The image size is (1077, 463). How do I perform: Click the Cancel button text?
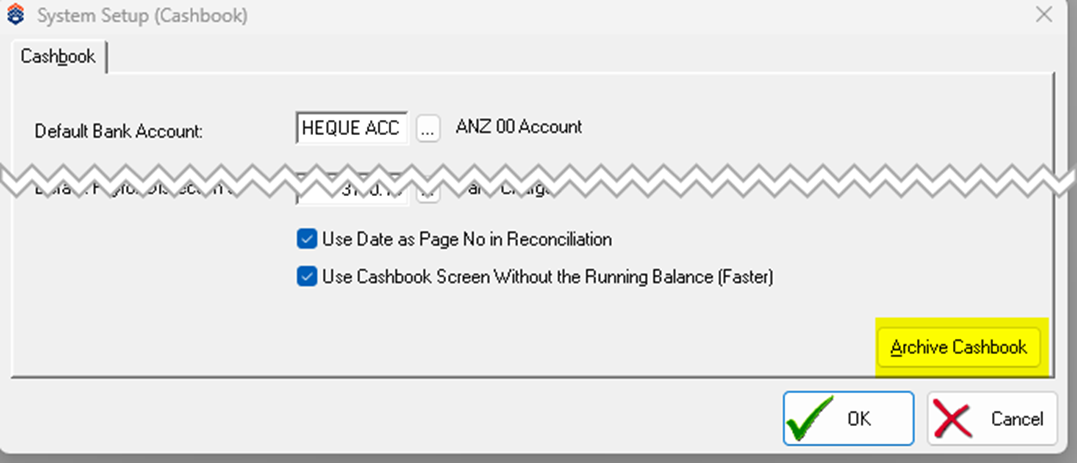pyautogui.click(x=1017, y=419)
